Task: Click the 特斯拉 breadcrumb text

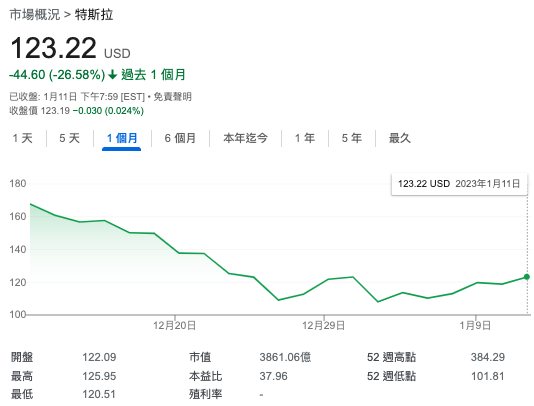Action: click(x=94, y=15)
